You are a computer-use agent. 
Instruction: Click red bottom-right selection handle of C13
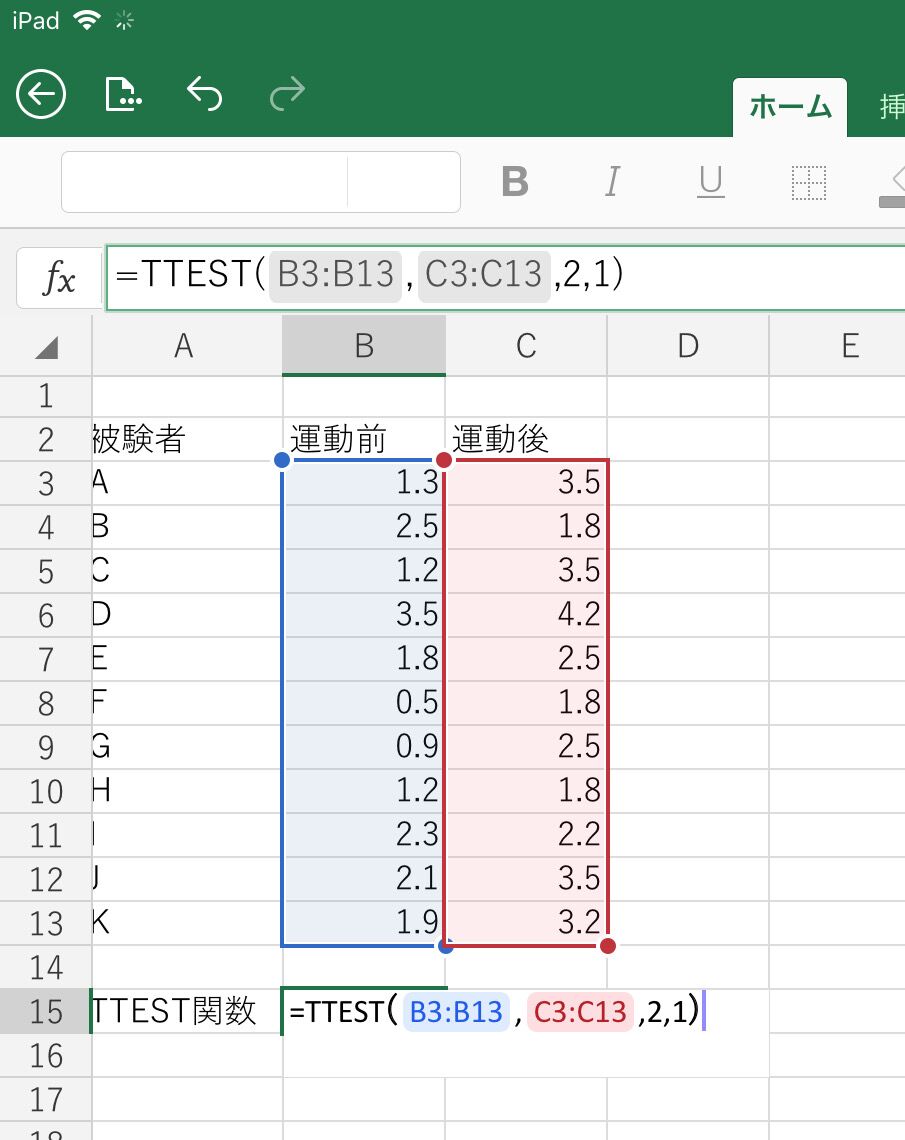pos(608,946)
